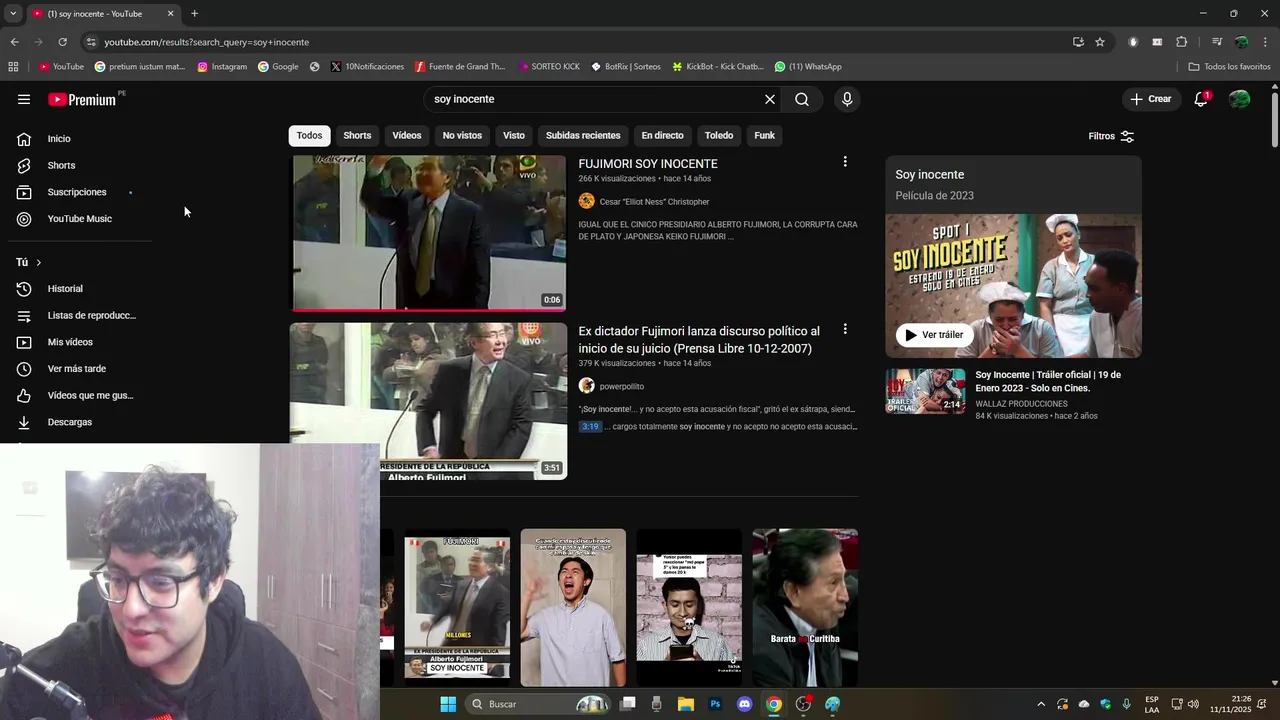The height and width of the screenshot is (720, 1280).
Task: Expand the Tú section chevron
Action: tap(38, 262)
